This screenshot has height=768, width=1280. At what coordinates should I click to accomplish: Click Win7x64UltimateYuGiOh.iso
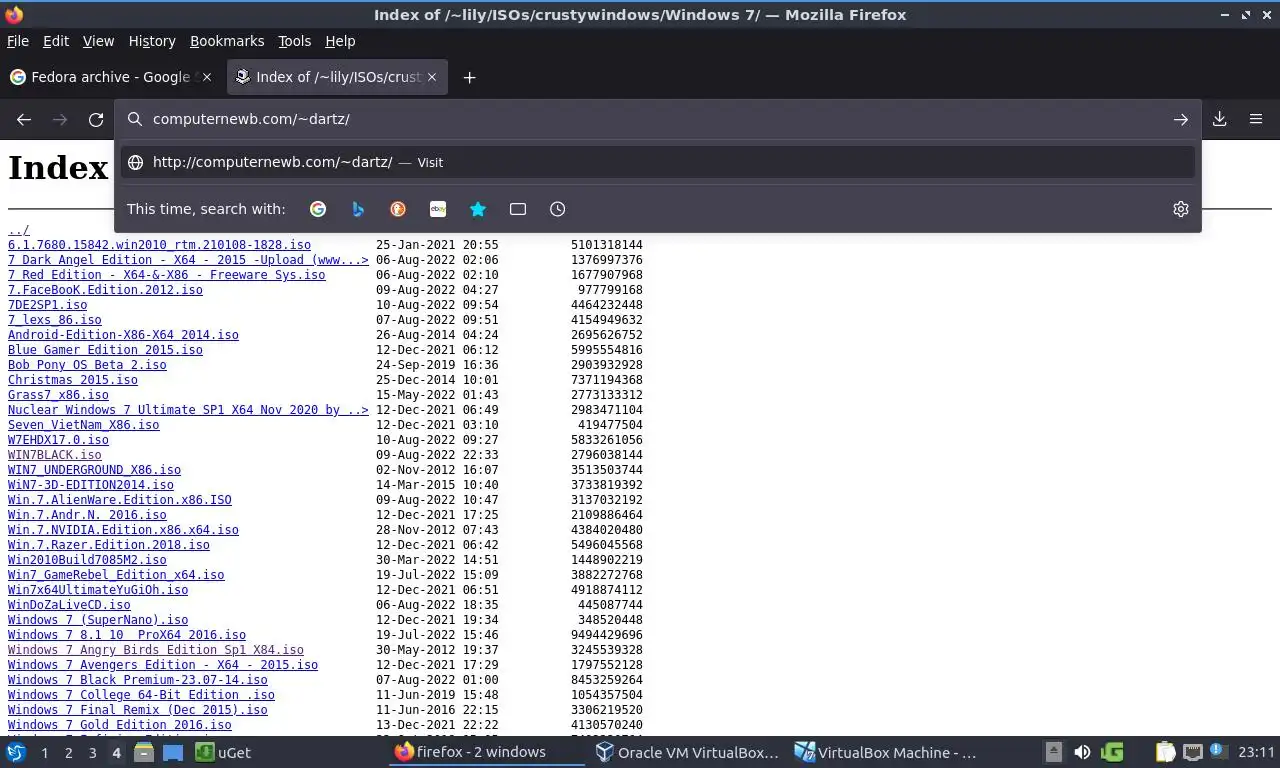[98, 590]
